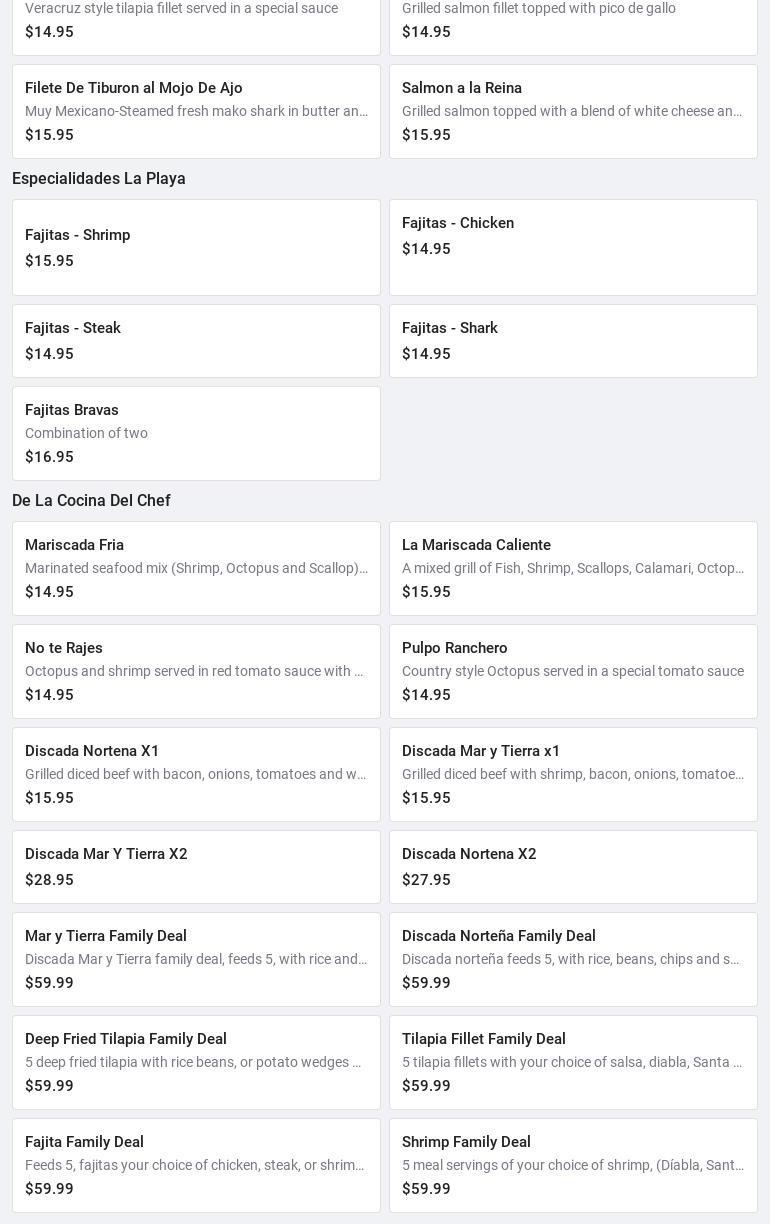Select Discada Mar y Tierra x1
Image resolution: width=770 pixels, height=1224 pixels.
coord(573,774)
